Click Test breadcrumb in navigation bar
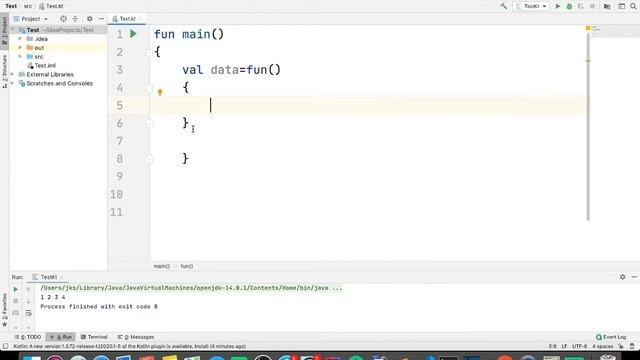The image size is (640, 360). pyautogui.click(x=11, y=6)
